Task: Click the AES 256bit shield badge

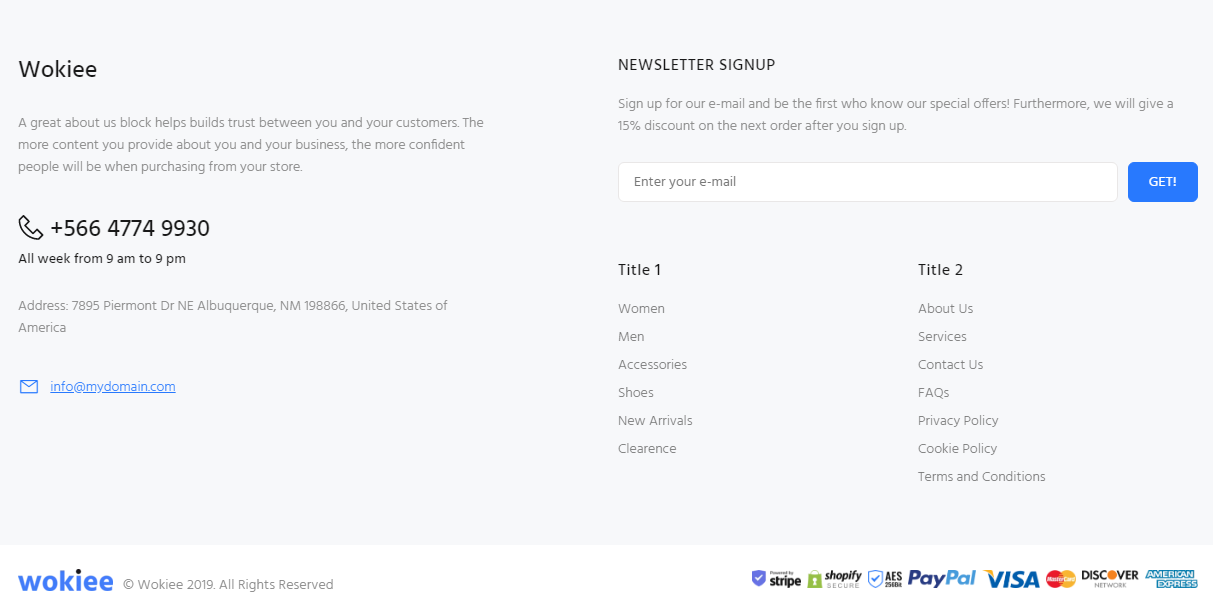Action: click(x=885, y=579)
